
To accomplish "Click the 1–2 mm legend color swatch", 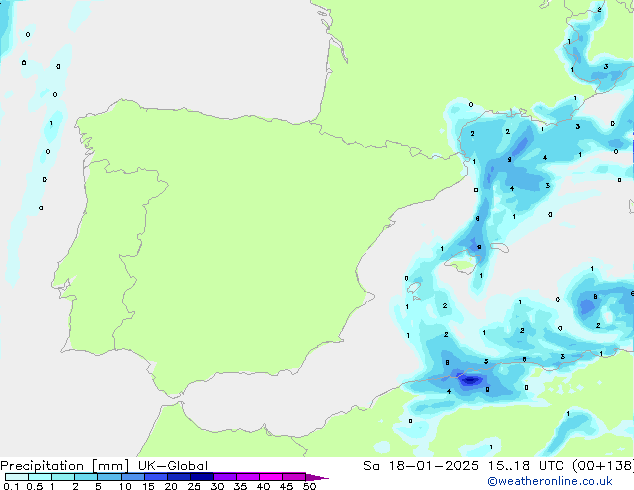I will coord(63,477).
